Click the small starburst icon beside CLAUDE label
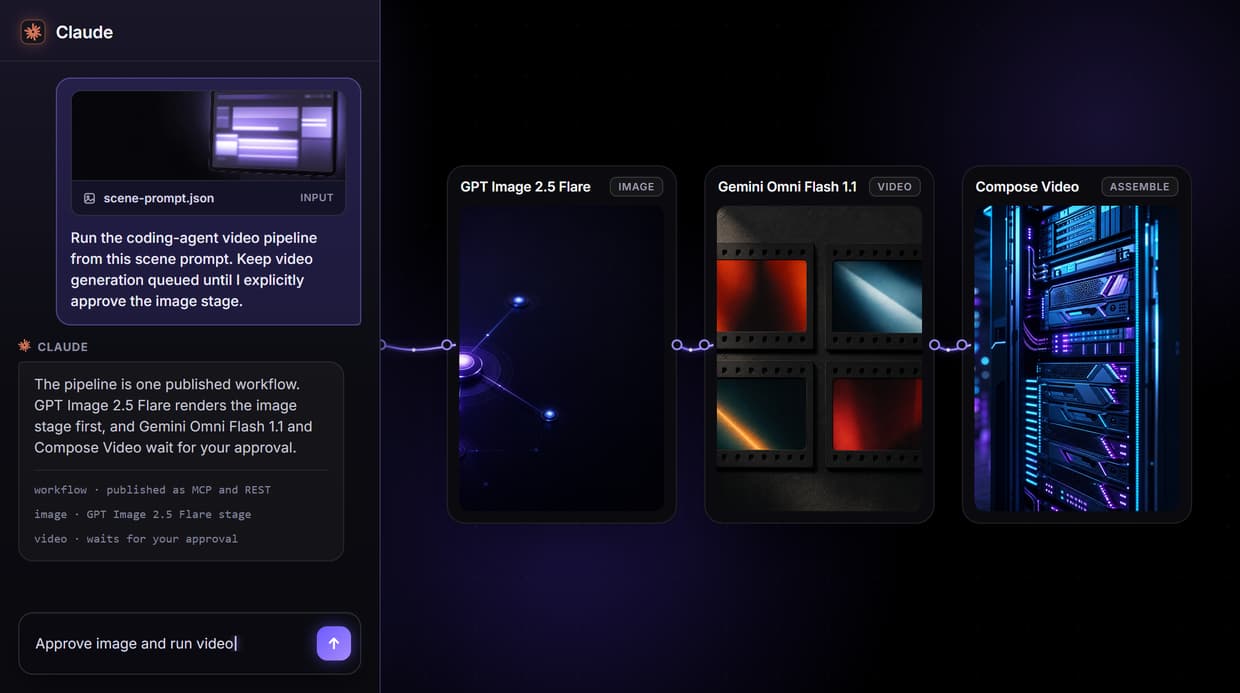Viewport: 1240px width, 693px height. click(25, 346)
